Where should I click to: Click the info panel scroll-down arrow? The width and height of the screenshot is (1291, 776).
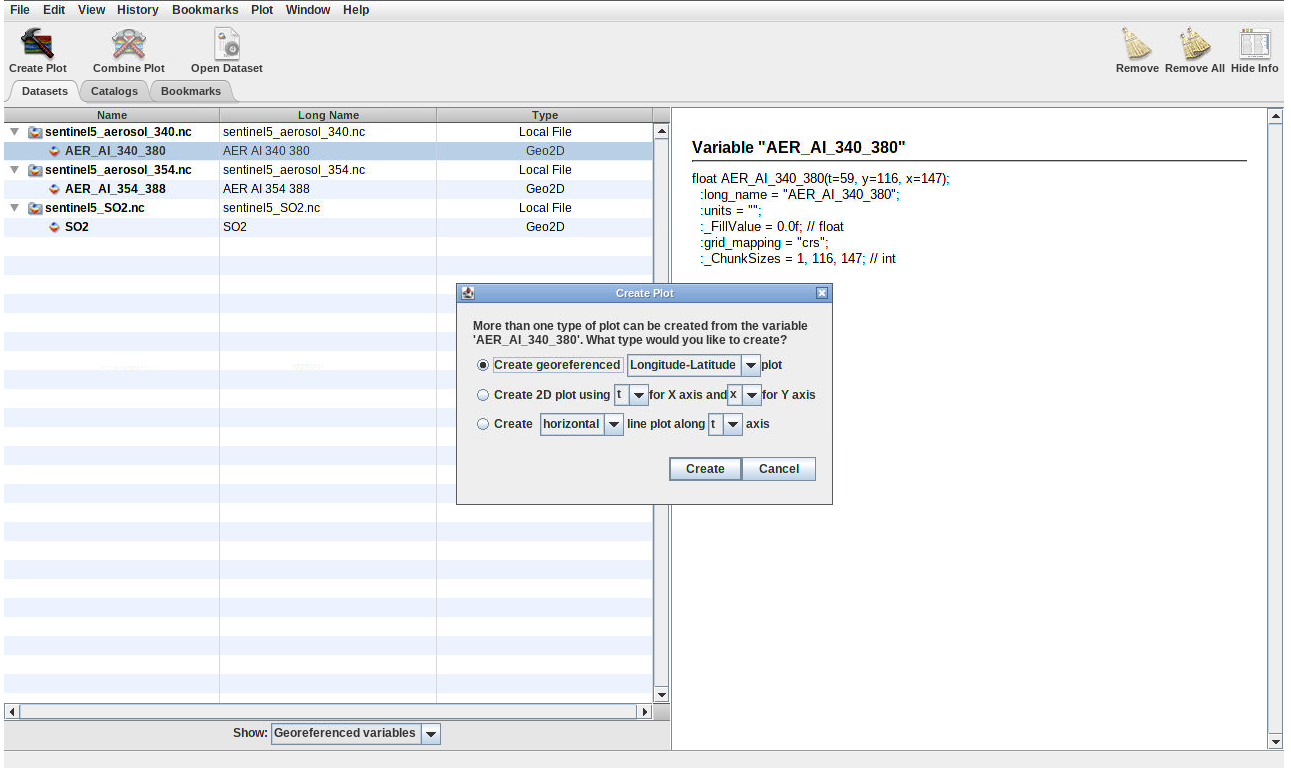coord(1275,742)
